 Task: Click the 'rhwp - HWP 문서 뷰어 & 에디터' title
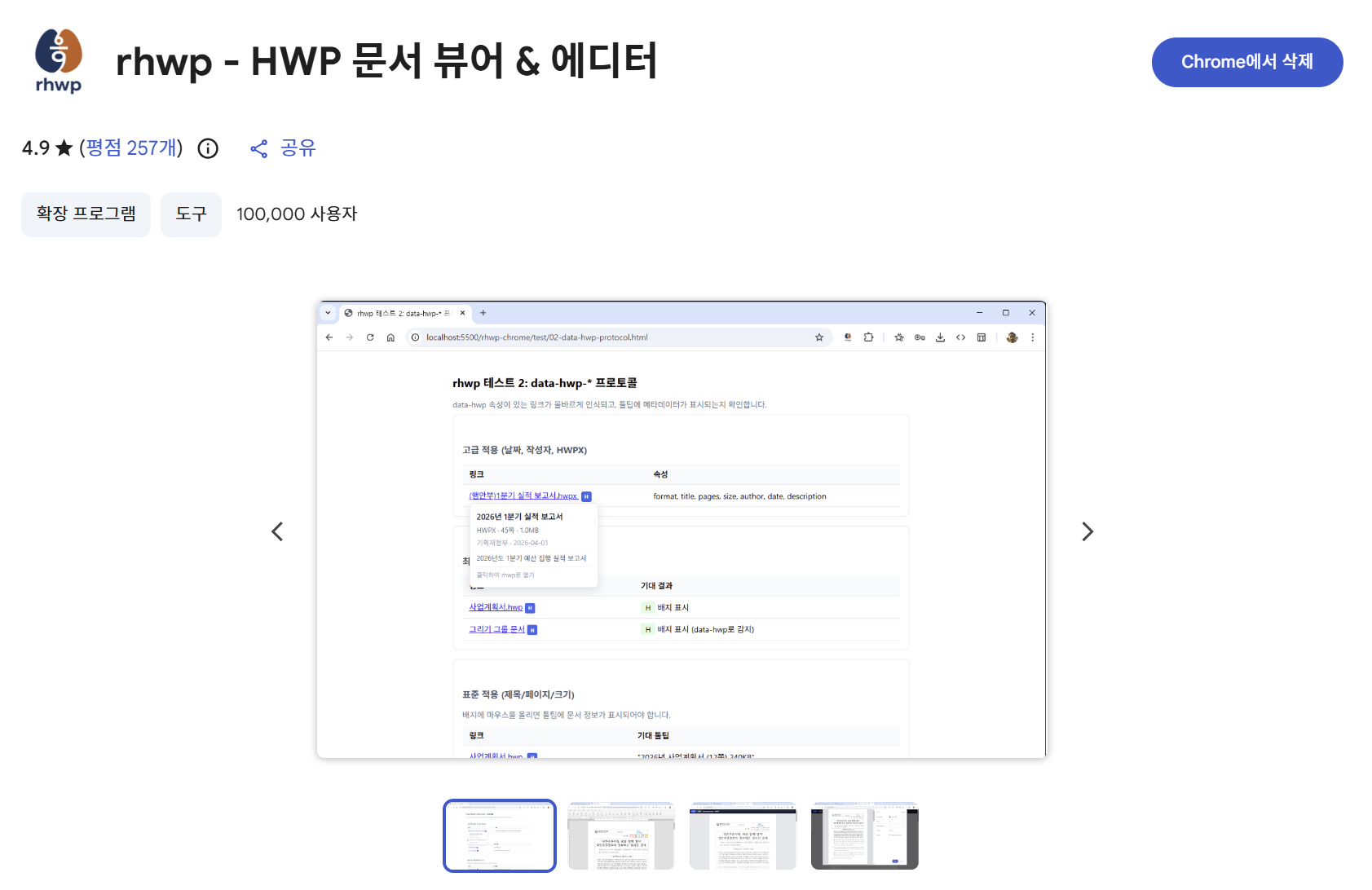coord(386,61)
